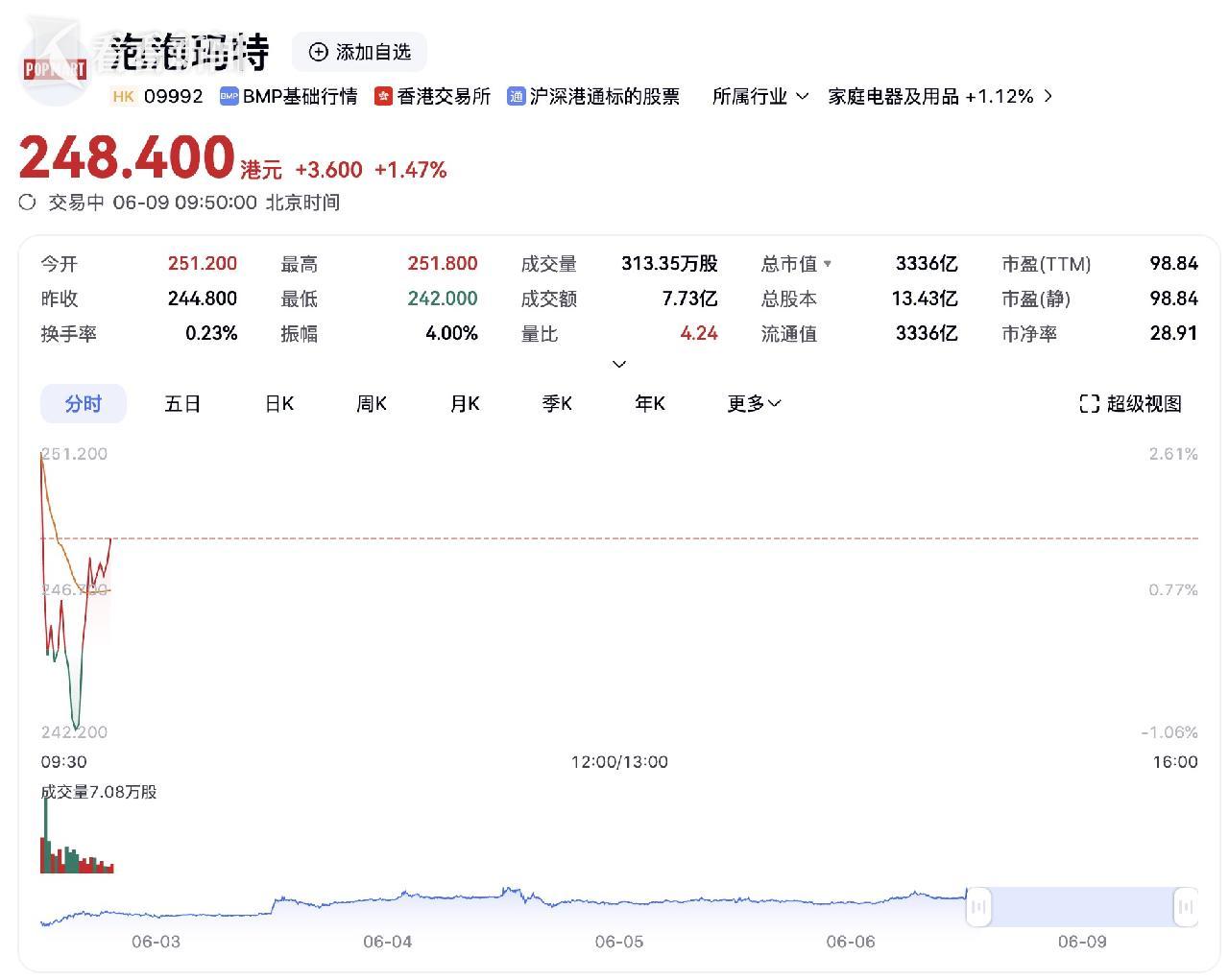The height and width of the screenshot is (980, 1229).
Task: Open the 更多 chart period dropdown
Action: tap(754, 403)
